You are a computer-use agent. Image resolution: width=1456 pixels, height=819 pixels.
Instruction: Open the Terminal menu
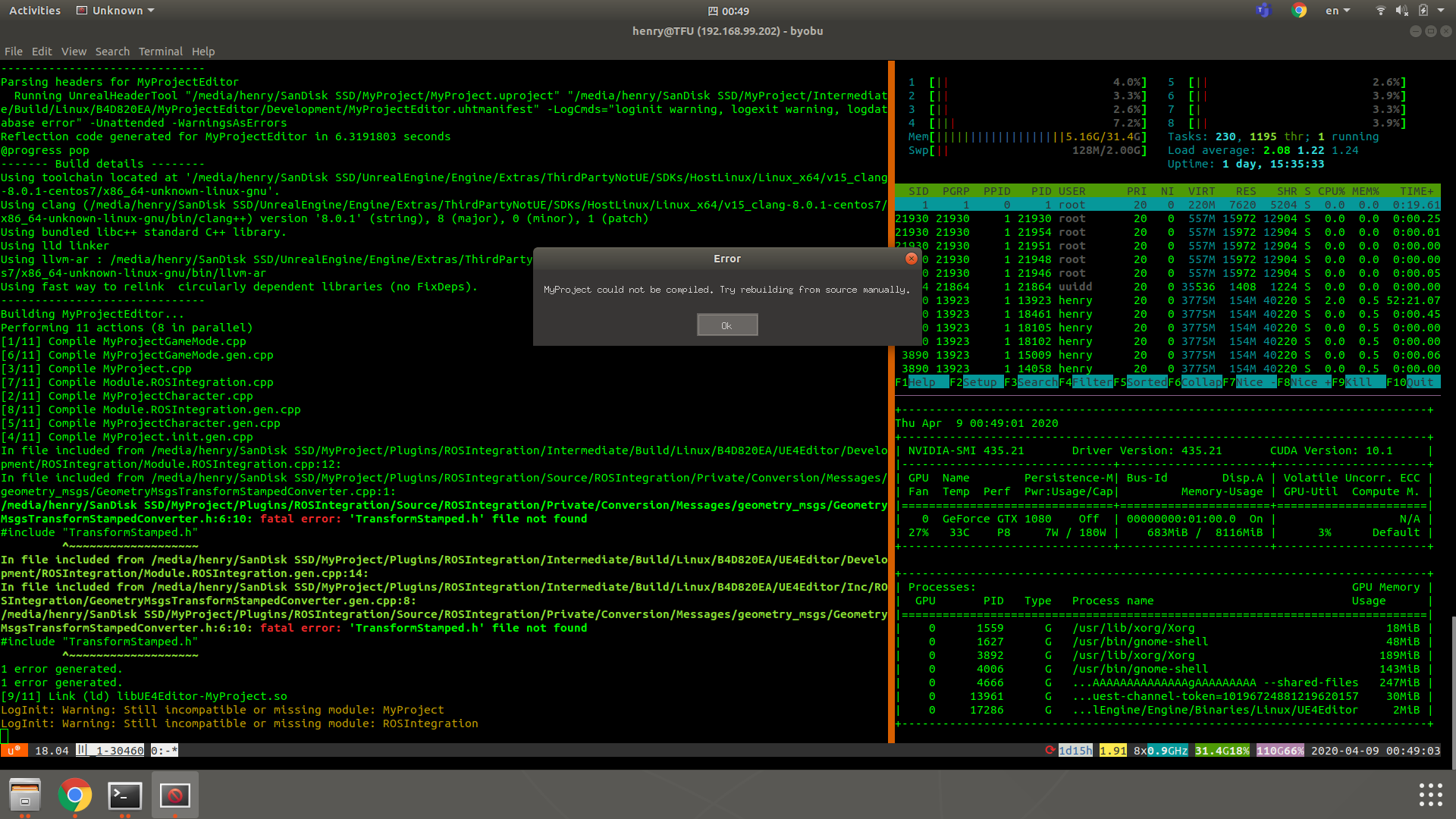coord(160,52)
